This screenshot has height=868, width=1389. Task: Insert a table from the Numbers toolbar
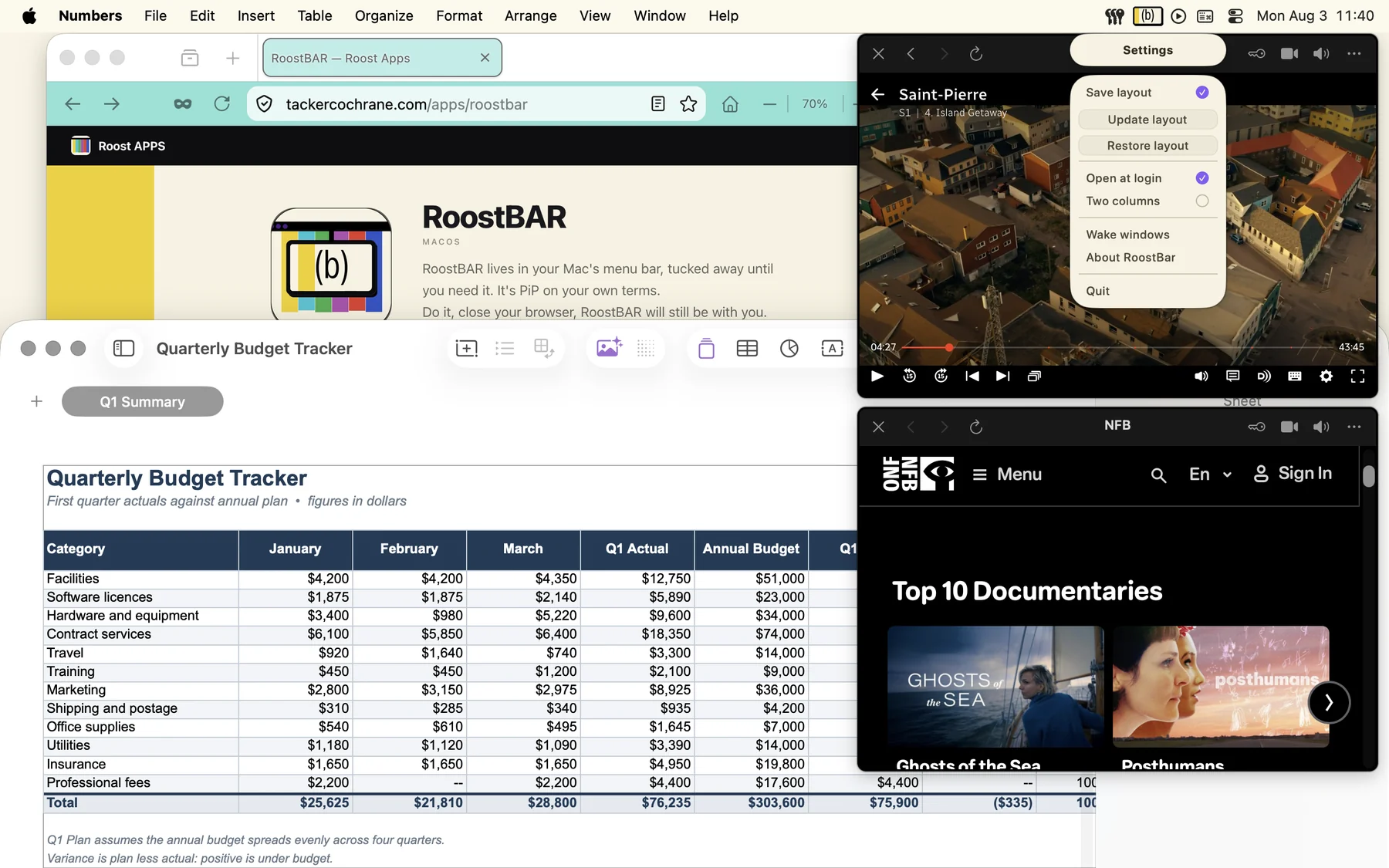(747, 349)
